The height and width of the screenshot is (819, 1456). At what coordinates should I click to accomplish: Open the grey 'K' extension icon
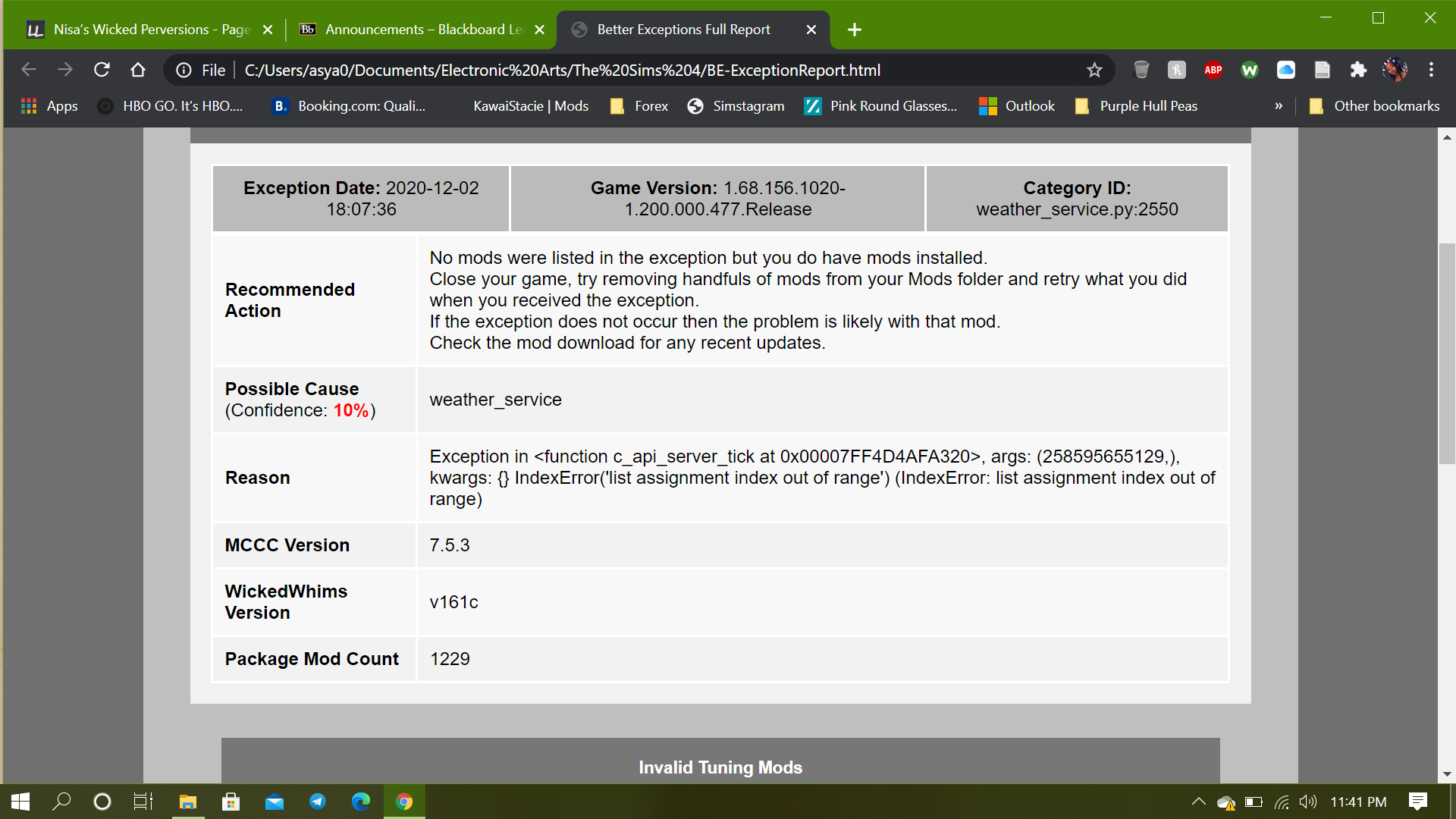click(1176, 70)
